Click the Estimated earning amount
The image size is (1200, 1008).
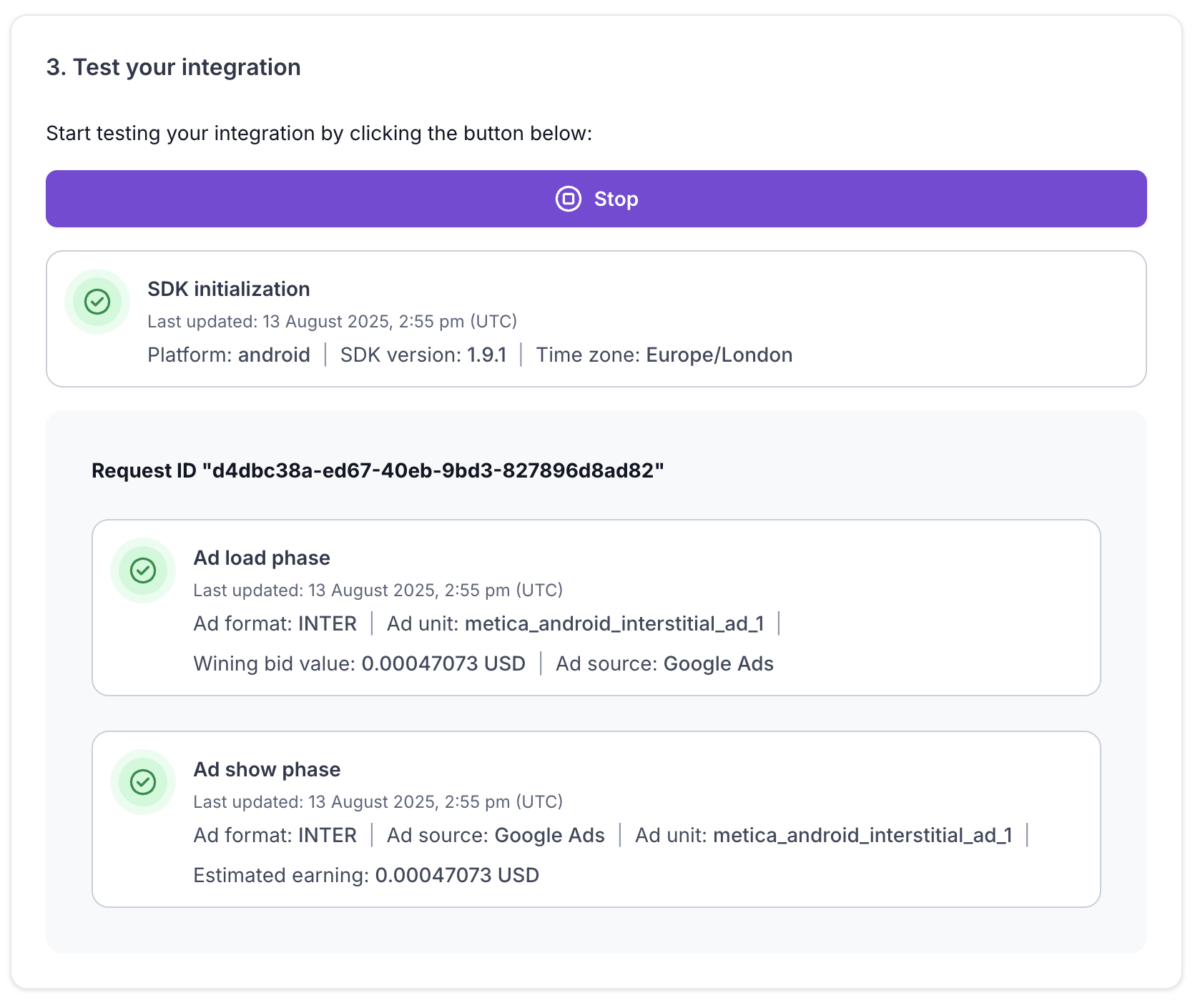pyautogui.click(x=456, y=875)
